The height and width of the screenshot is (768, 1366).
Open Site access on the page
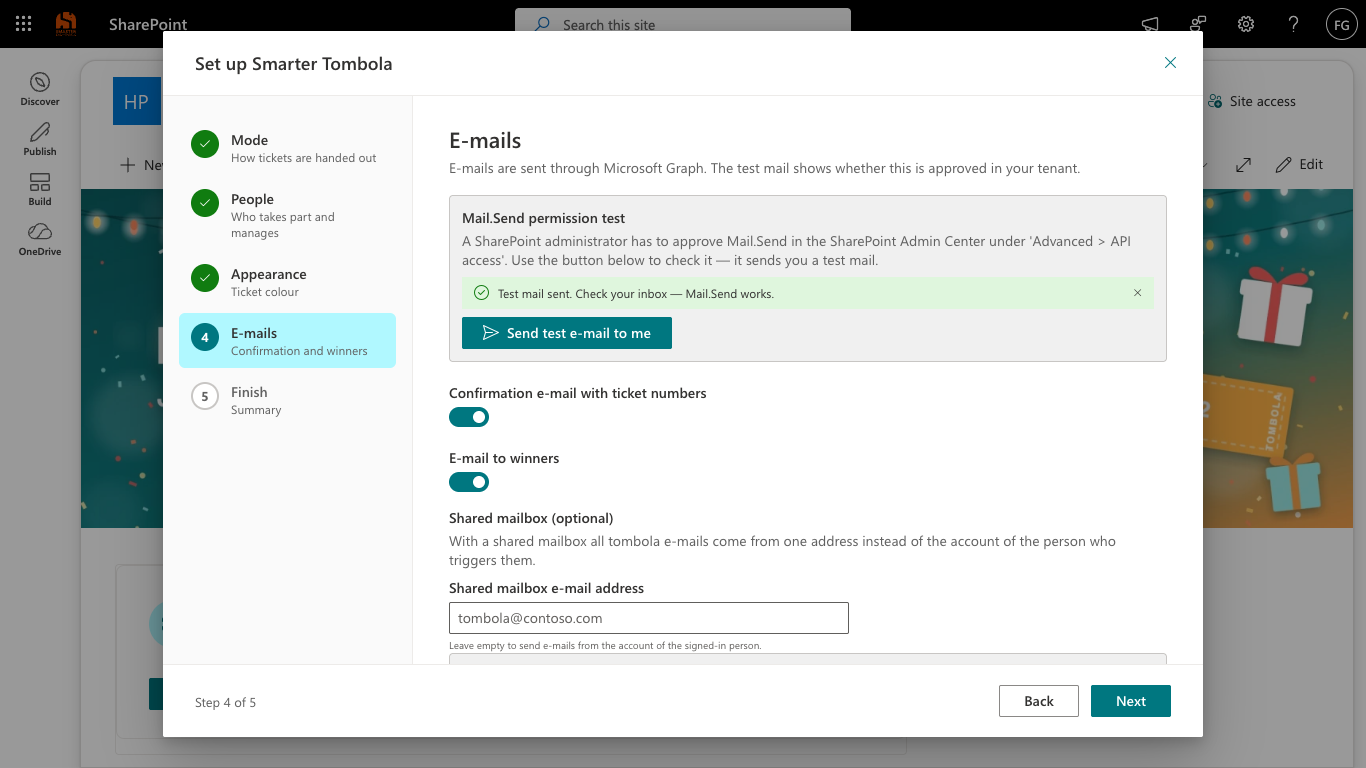[x=1251, y=101]
